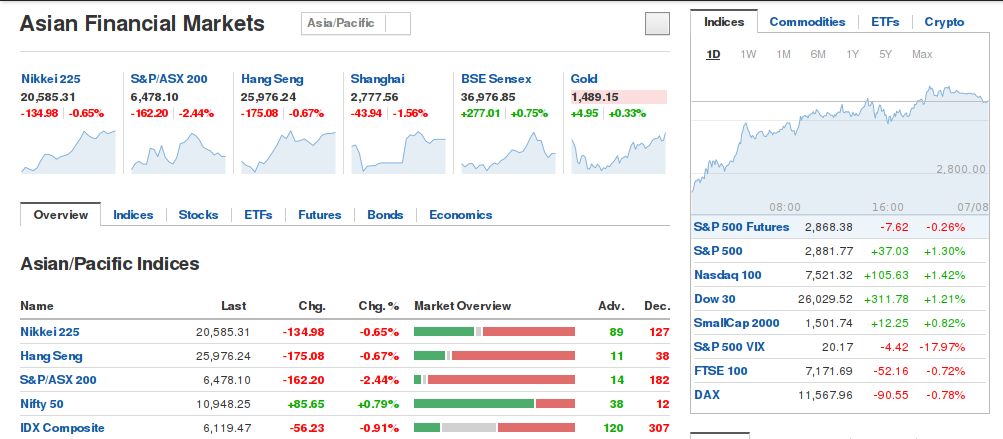This screenshot has width=1003, height=439.
Task: Click S&P/ASX 200 market overview bar
Action: [494, 379]
